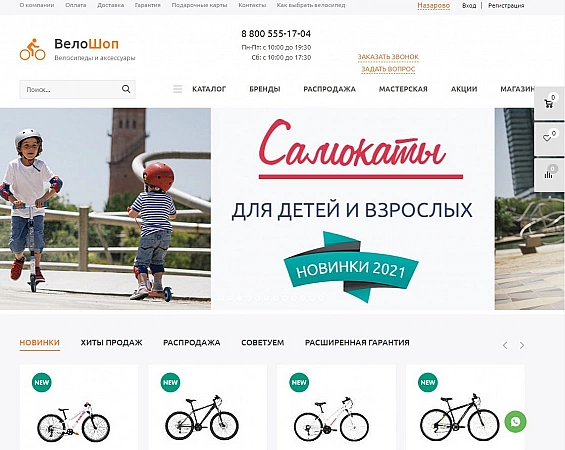This screenshot has height=450, width=565.
Task: Click the ЗАКАЗАТЬ ЗВОНОК link
Action: [x=388, y=57]
